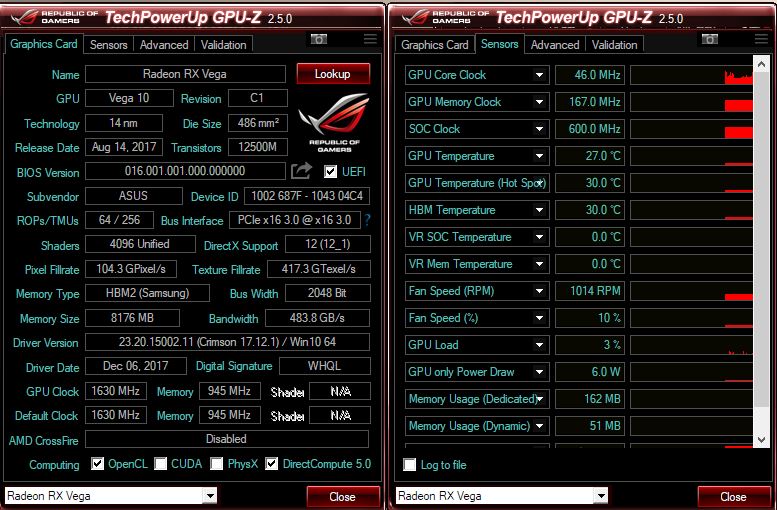Click the Bandwidth value 483.8 GB/s

click(317, 318)
